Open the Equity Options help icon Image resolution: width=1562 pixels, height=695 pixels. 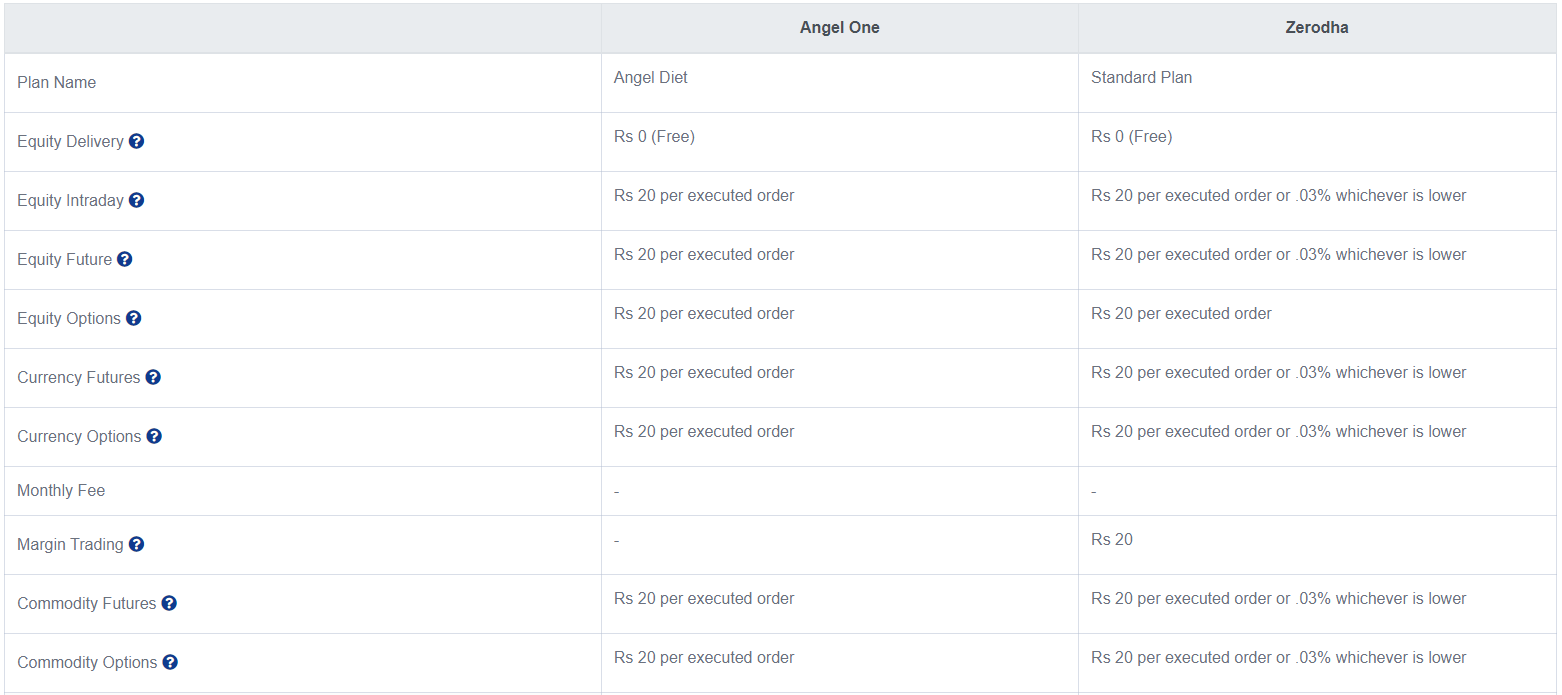coord(134,318)
